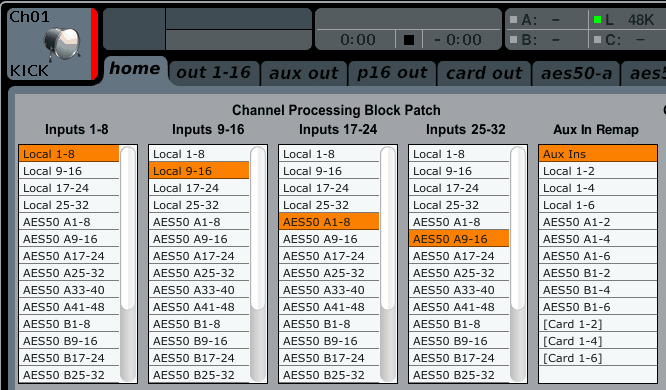Select AES50 B1-8 for Inputs 25-32
The width and height of the screenshot is (666, 390).
click(x=459, y=324)
